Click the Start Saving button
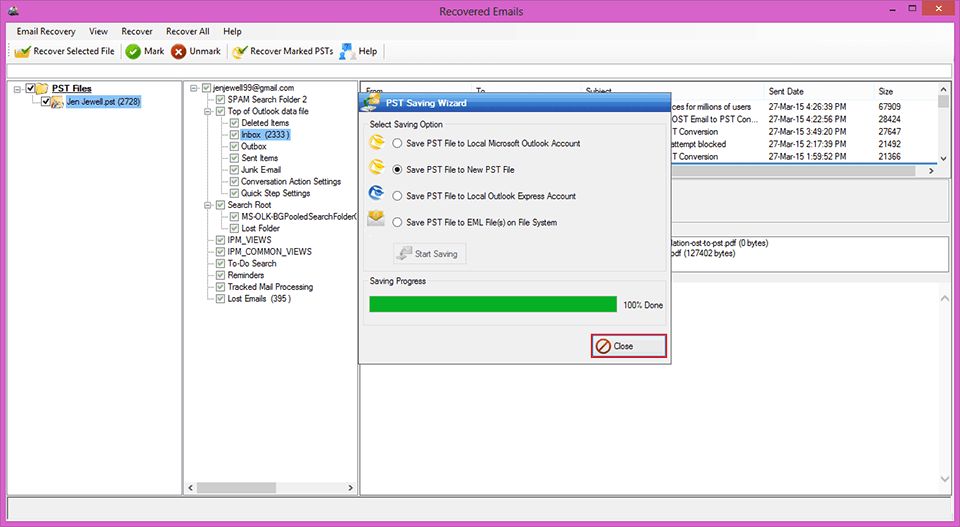The width and height of the screenshot is (960, 527). point(429,253)
